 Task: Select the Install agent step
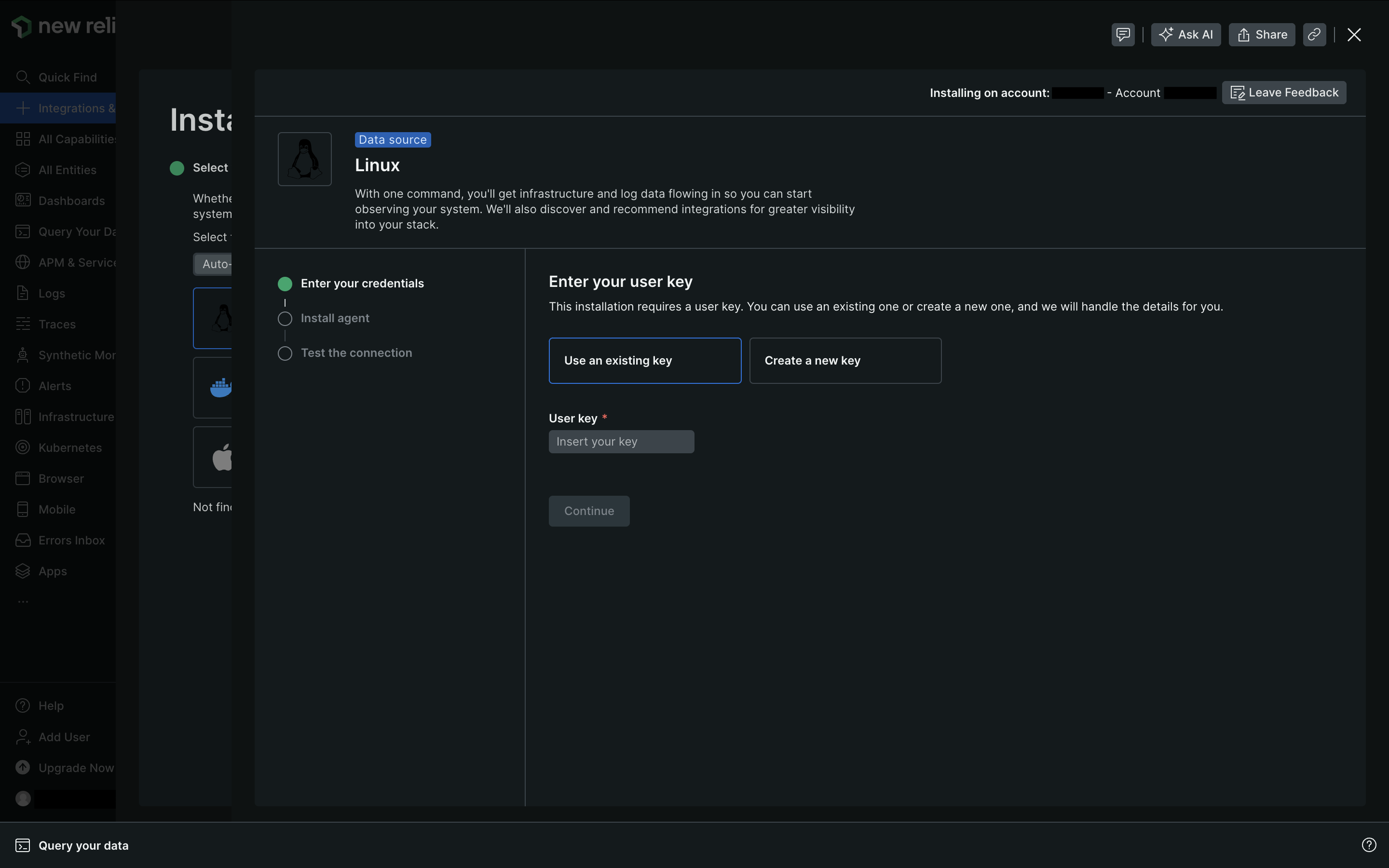pos(335,318)
